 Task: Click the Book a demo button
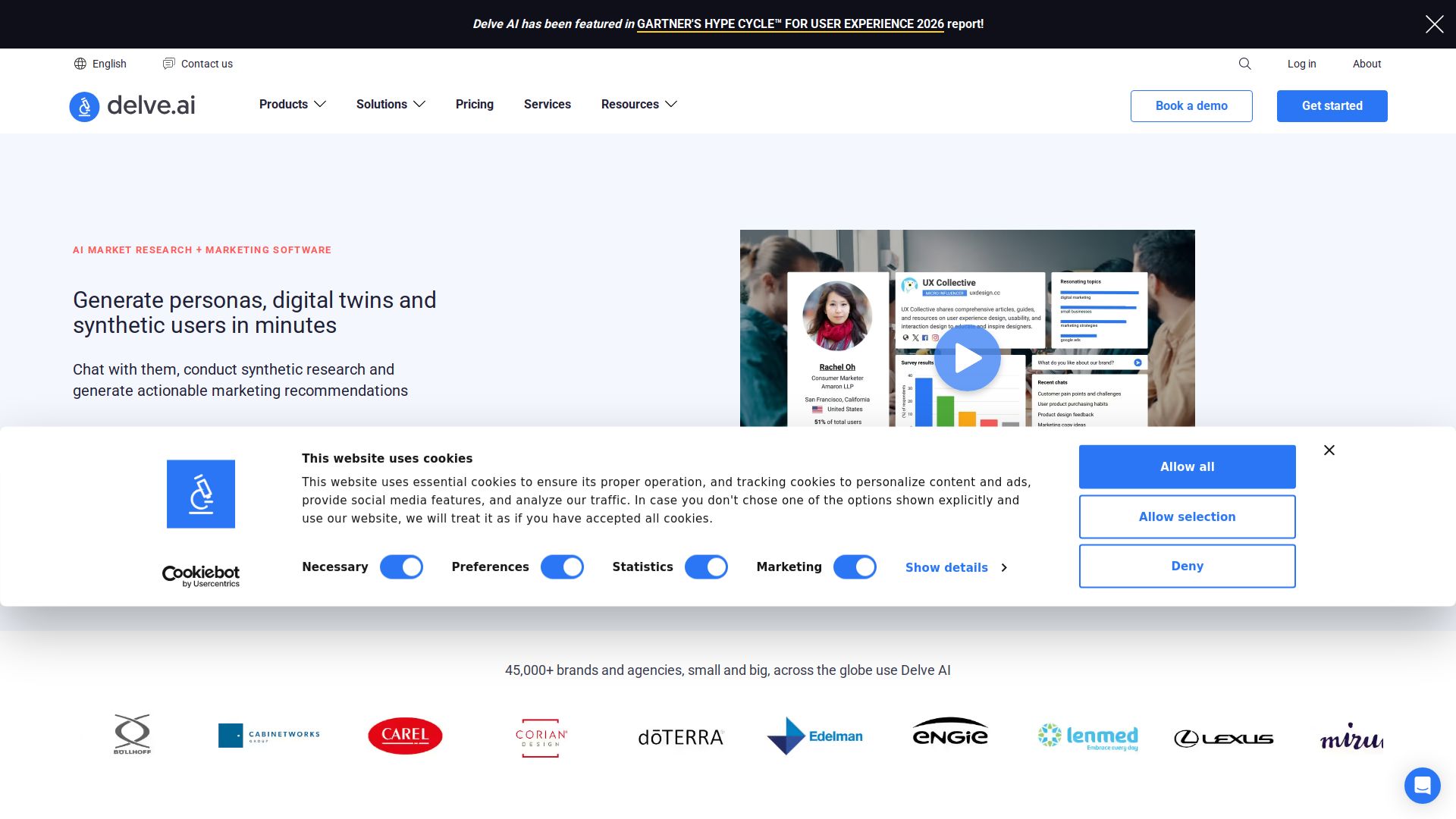pos(1191,106)
